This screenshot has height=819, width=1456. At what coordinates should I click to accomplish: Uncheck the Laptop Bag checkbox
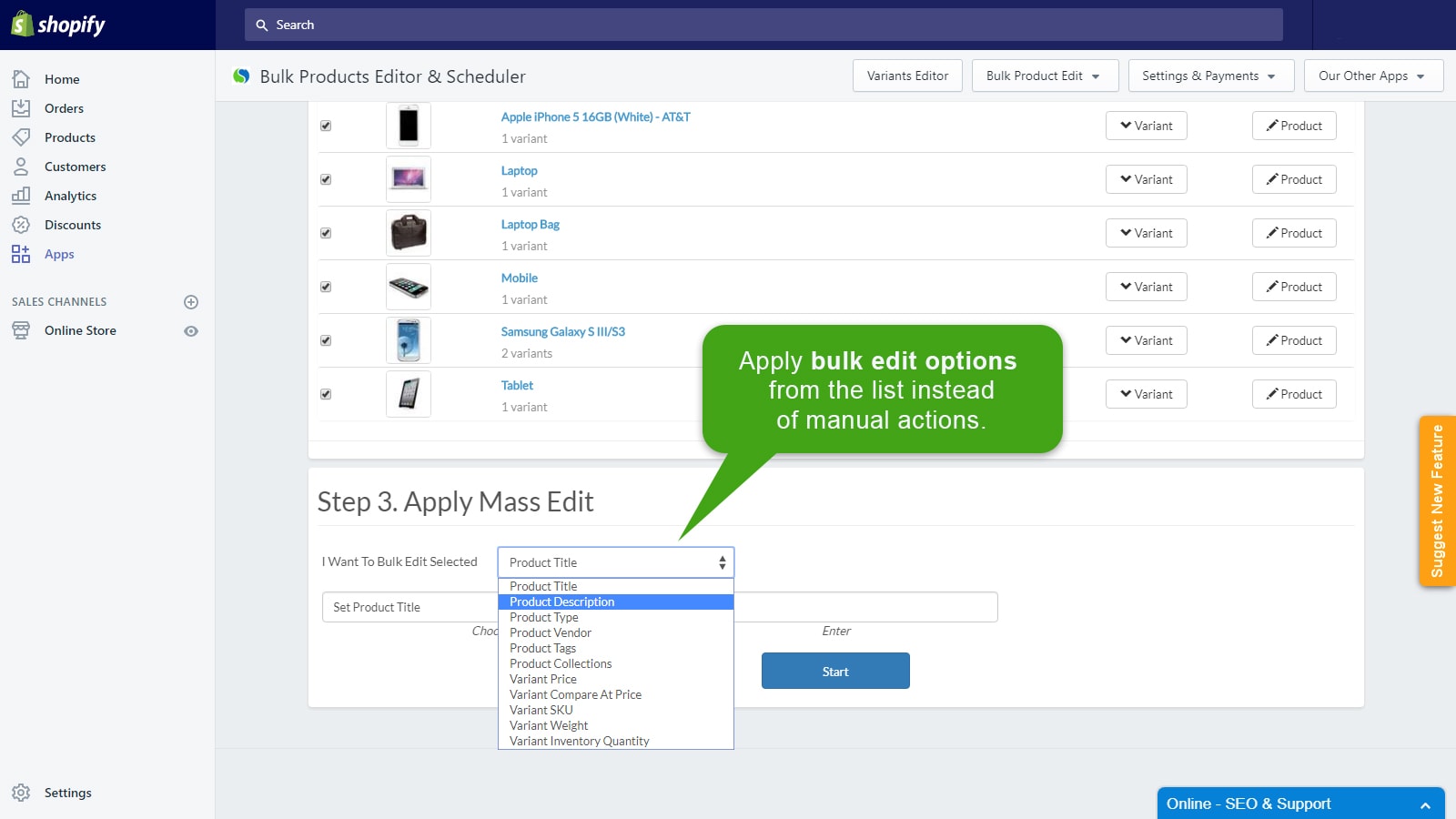[326, 233]
